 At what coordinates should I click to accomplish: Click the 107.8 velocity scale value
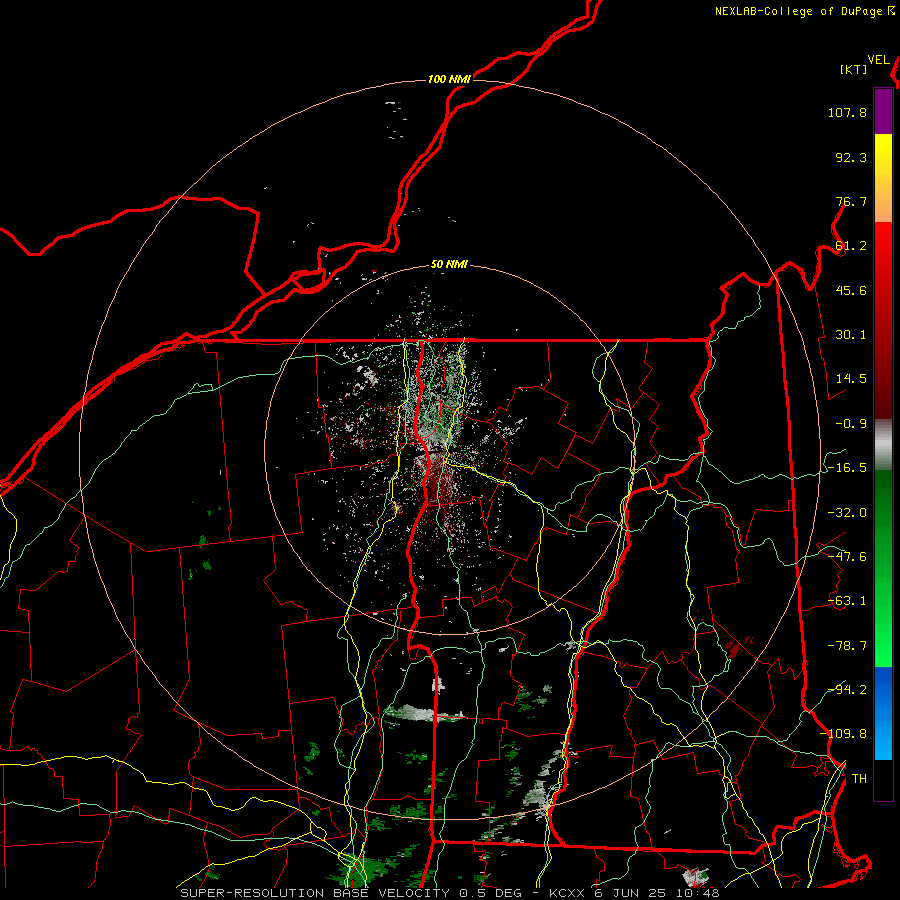click(847, 112)
